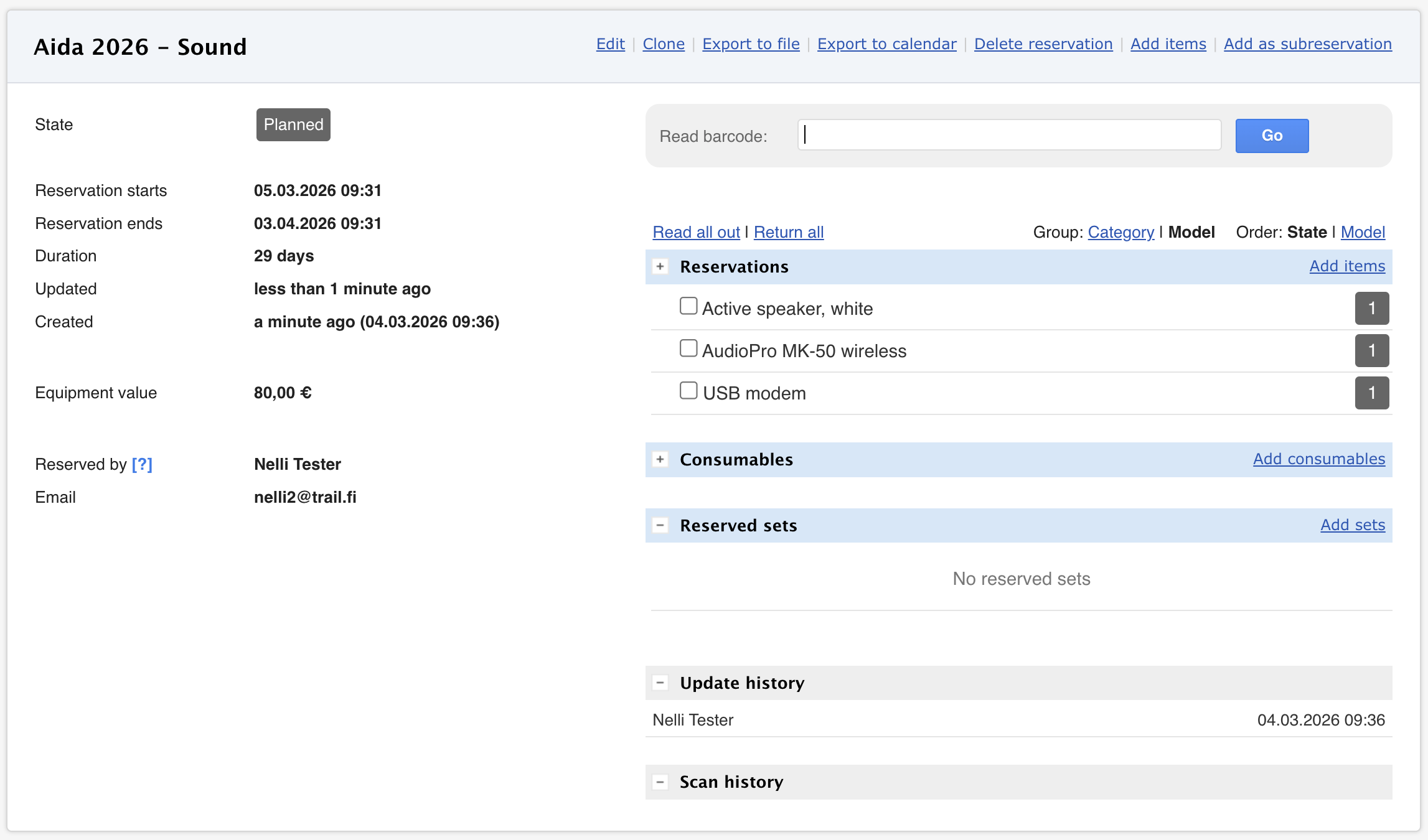Click Export to calendar link
The image size is (1428, 840).
point(886,44)
